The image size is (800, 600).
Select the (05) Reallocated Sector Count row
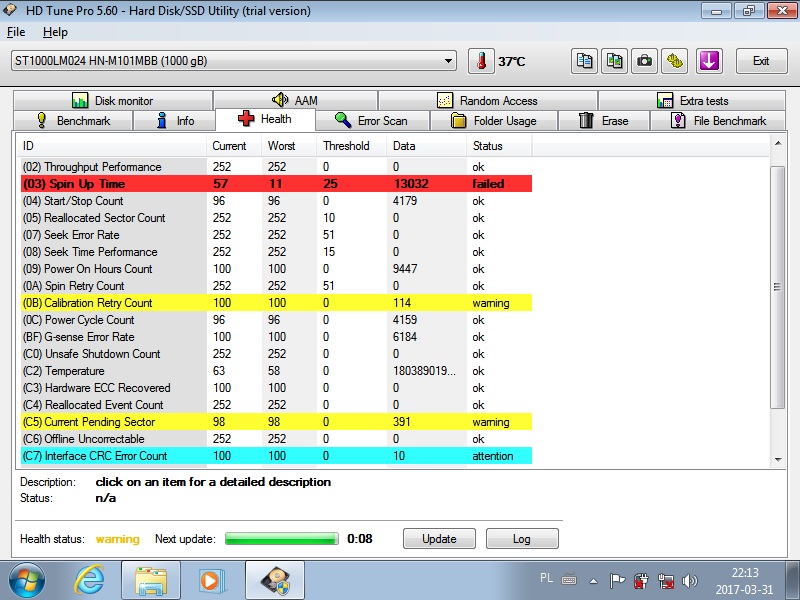pos(276,218)
